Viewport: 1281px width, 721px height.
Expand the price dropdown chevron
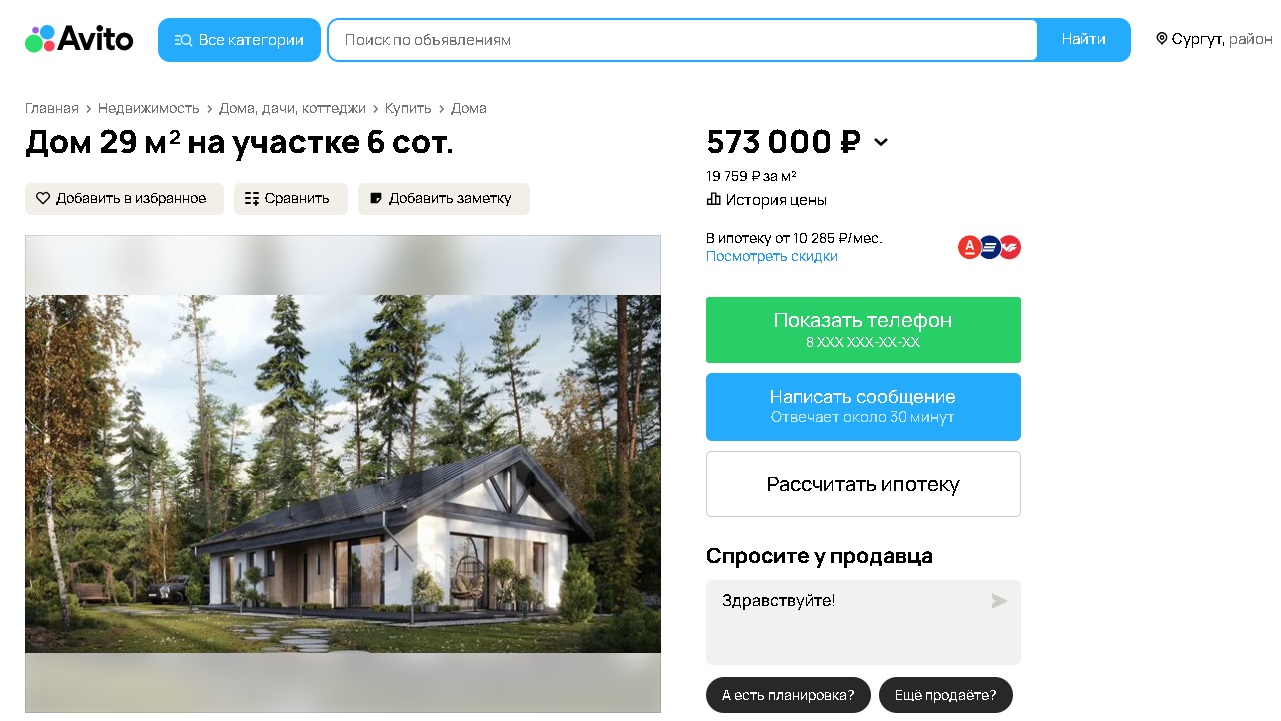click(881, 142)
